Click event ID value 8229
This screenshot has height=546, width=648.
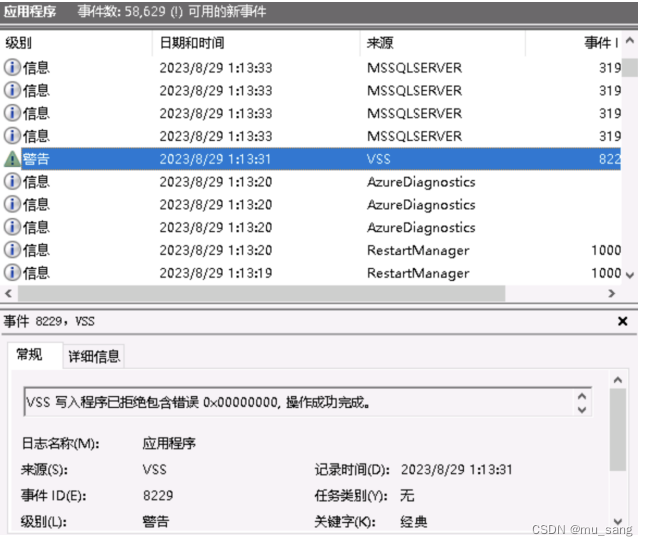[158, 495]
